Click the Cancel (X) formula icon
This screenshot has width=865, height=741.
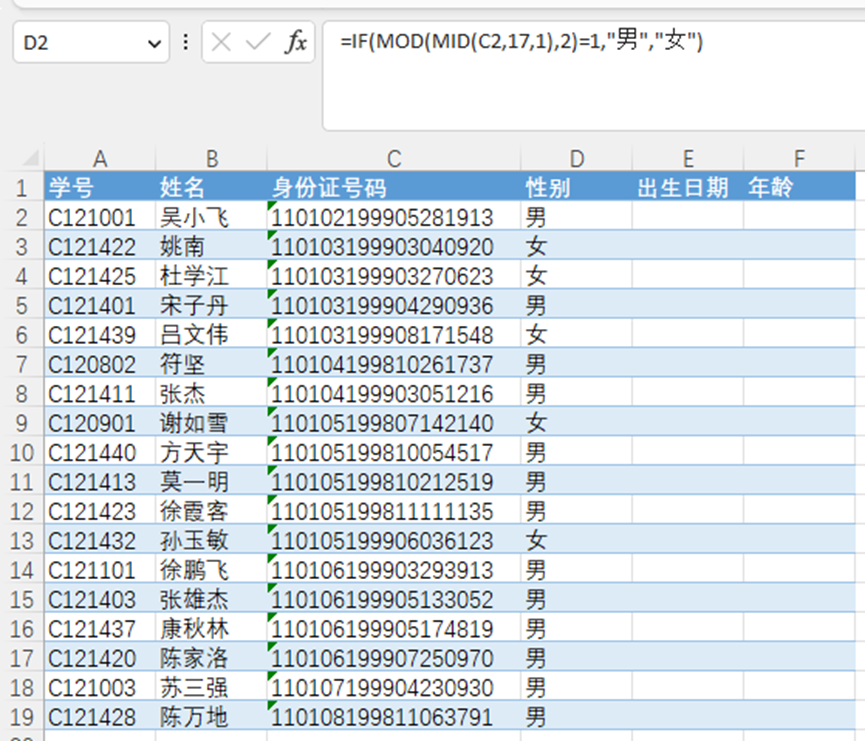(x=221, y=42)
